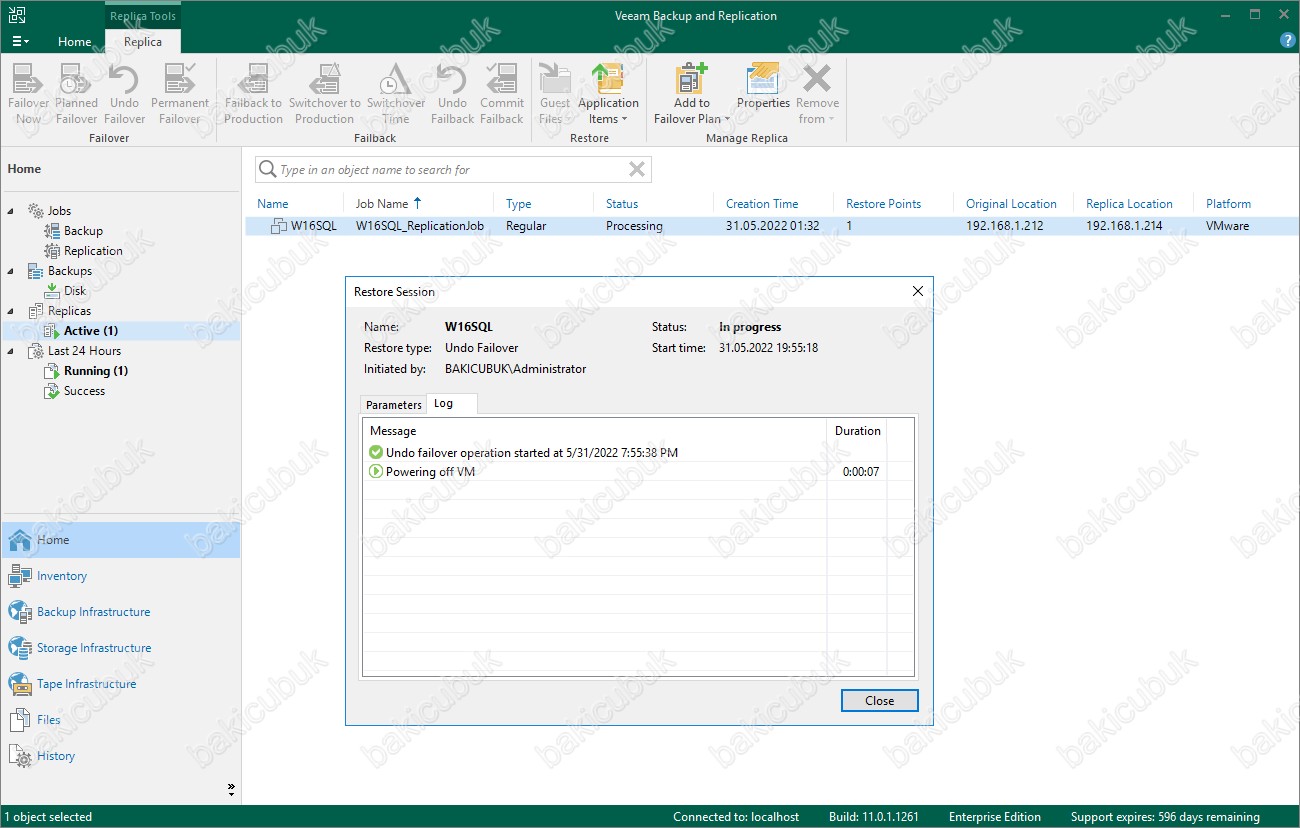This screenshot has width=1300, height=828.
Task: Open the Remove from dropdown
Action: (817, 94)
